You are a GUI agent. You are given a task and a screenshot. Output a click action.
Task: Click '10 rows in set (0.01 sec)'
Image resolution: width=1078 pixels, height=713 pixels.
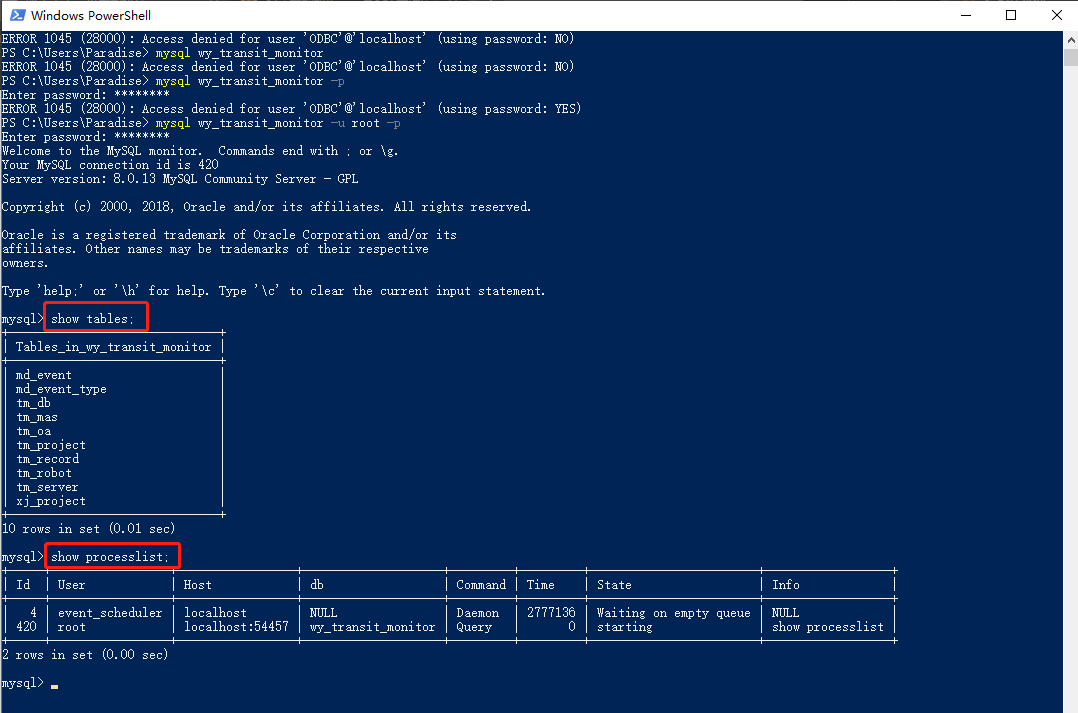click(88, 529)
